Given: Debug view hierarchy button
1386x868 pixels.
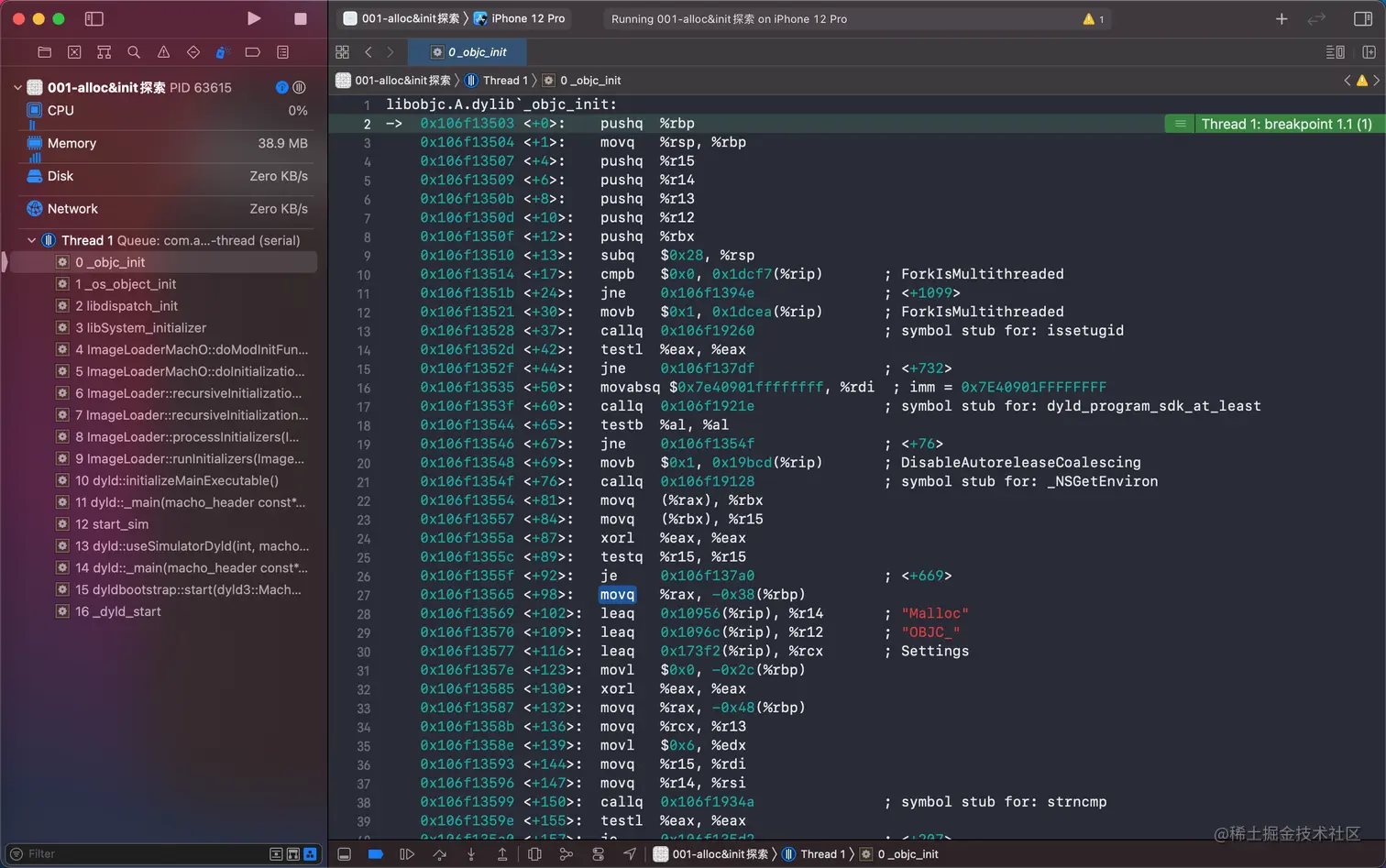Looking at the screenshot, I should (x=534, y=854).
